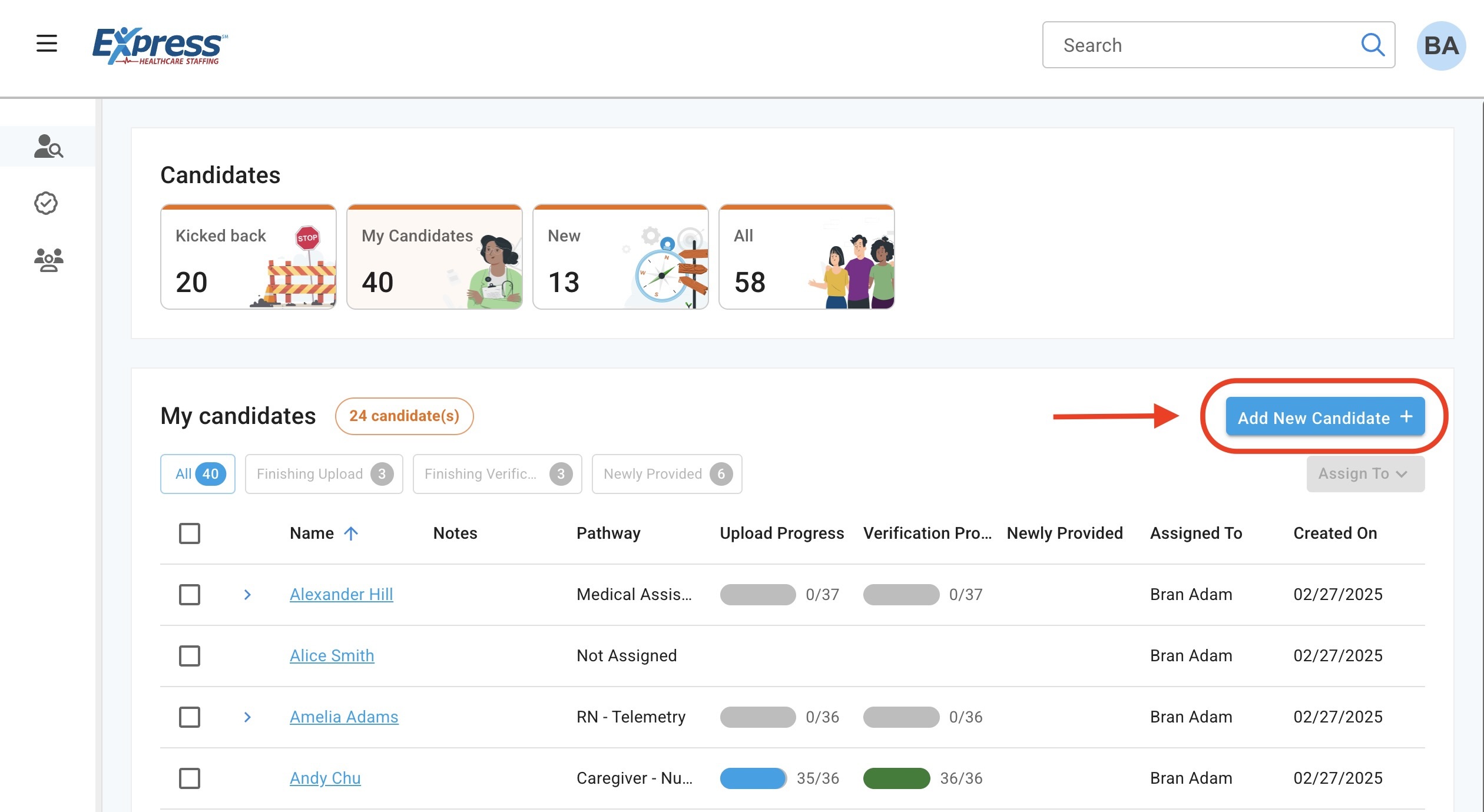
Task: Open the Alice Smith candidate link
Action: click(332, 656)
